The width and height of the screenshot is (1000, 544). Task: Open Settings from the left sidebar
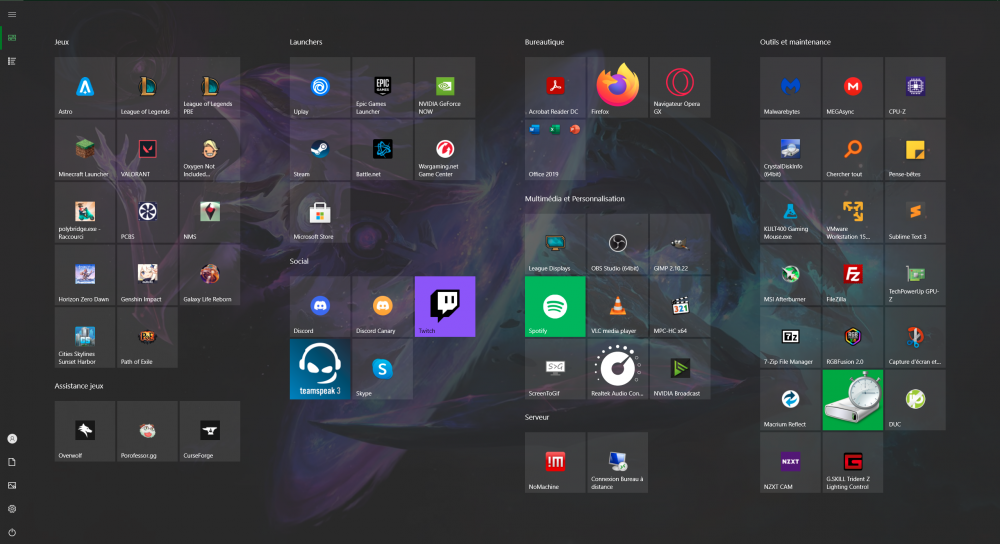coord(12,509)
